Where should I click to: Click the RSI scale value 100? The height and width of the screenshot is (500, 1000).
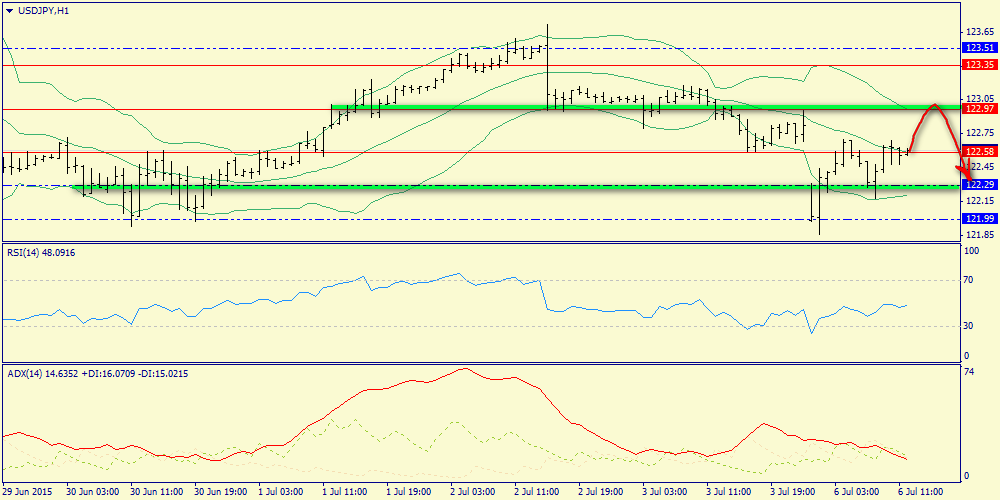973,251
